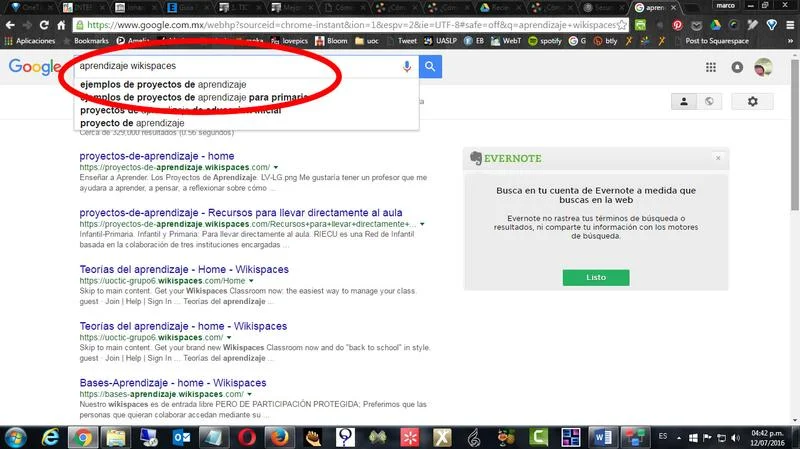Open 'Recursos para llevar directamente al aula' result

[x=241, y=213]
